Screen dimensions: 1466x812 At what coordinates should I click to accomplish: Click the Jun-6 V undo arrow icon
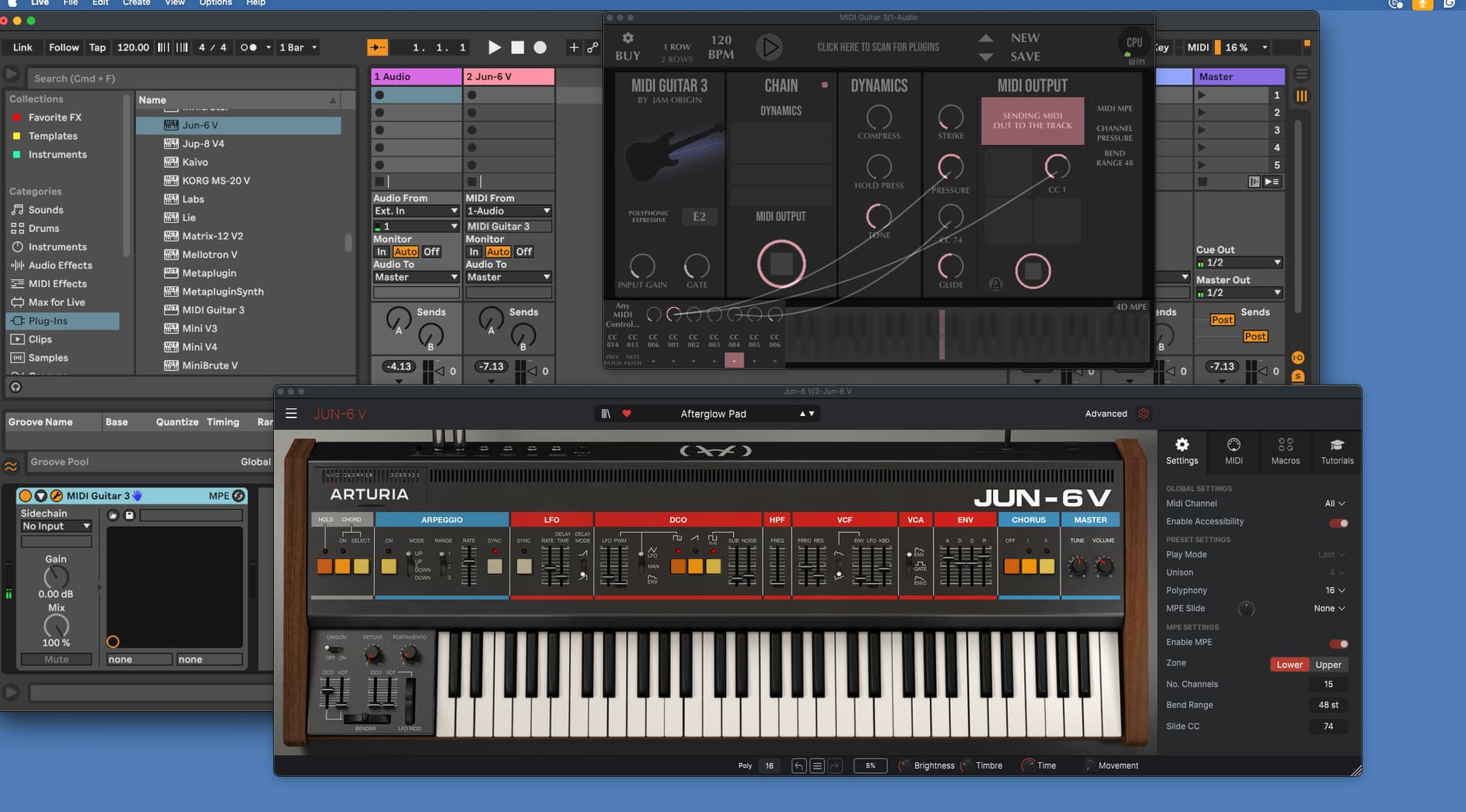click(799, 765)
